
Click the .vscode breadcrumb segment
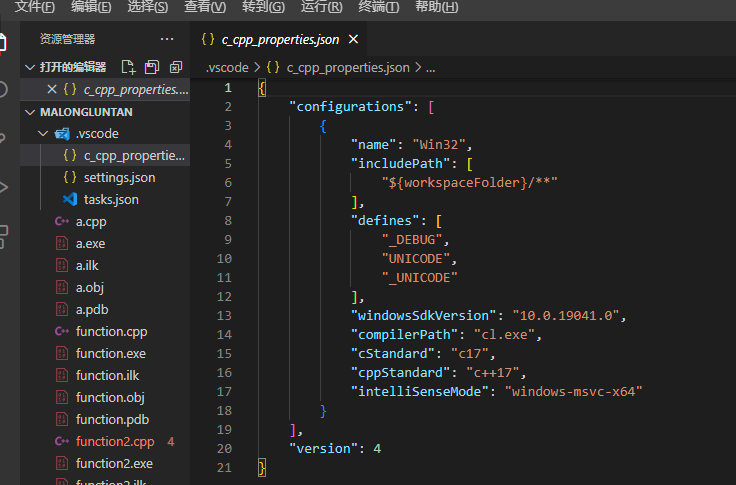click(x=227, y=68)
